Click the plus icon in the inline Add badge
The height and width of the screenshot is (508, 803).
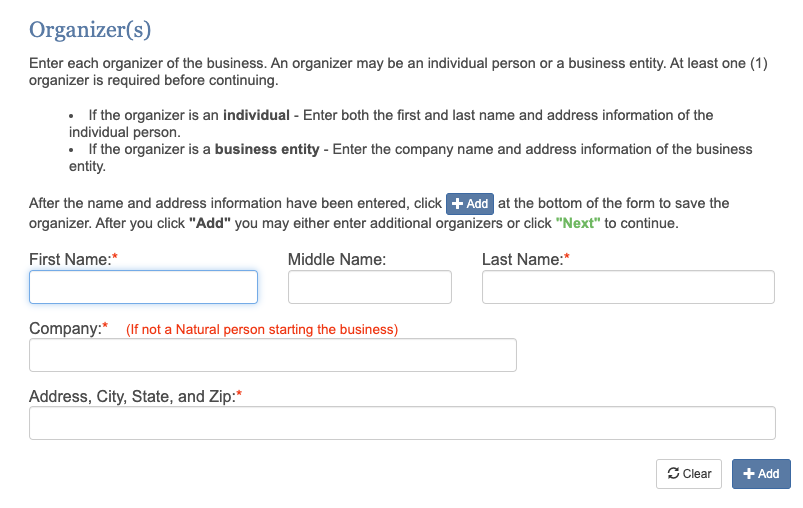coord(457,204)
